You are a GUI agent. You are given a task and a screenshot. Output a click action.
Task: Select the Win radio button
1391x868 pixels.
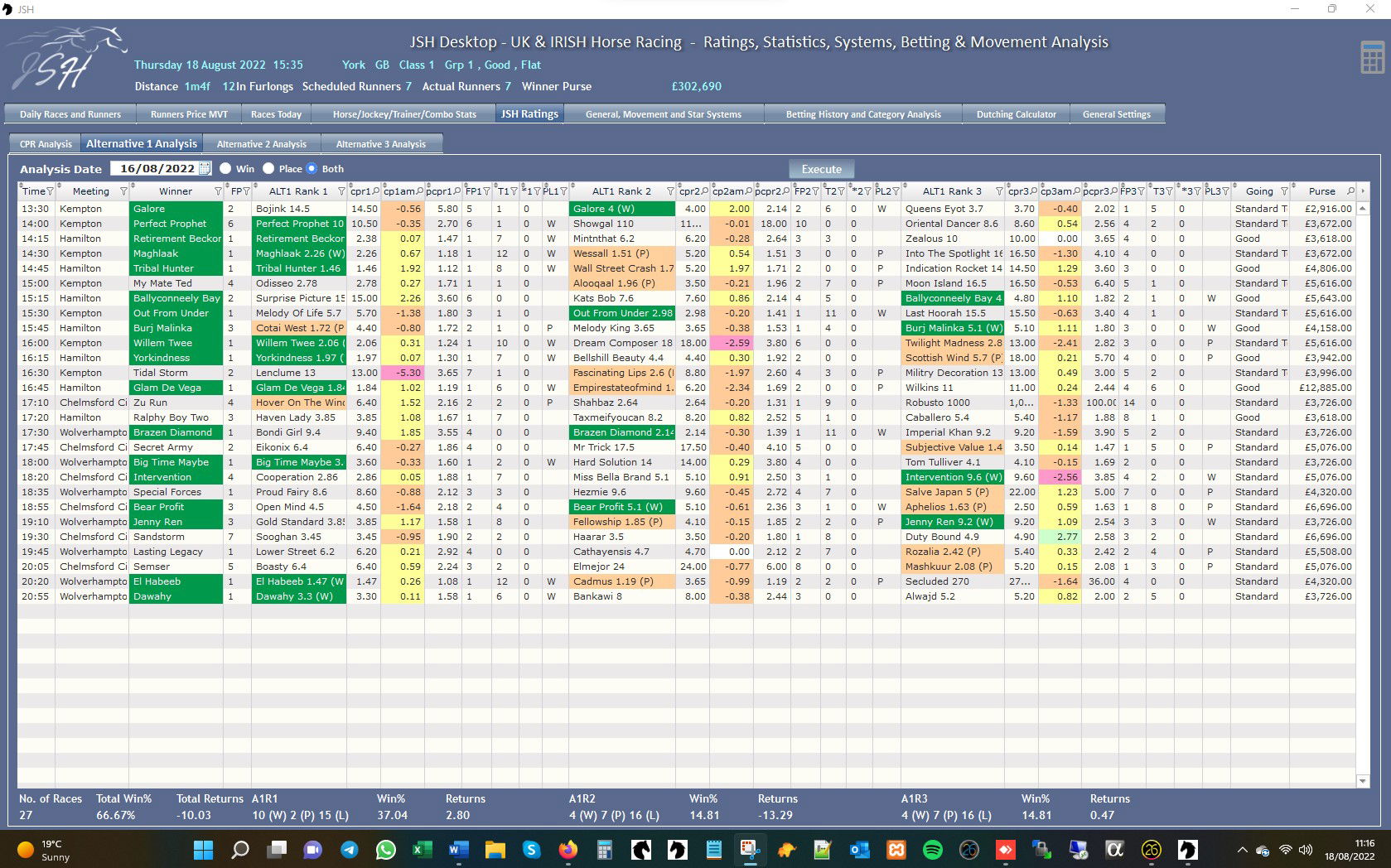tap(225, 168)
